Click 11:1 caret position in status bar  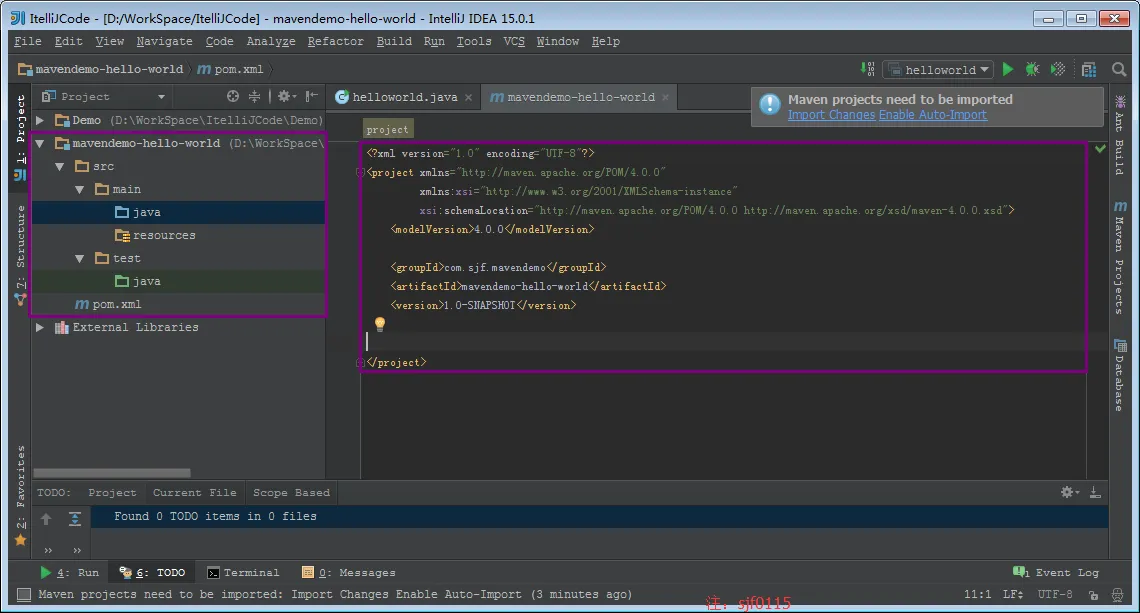coord(977,594)
